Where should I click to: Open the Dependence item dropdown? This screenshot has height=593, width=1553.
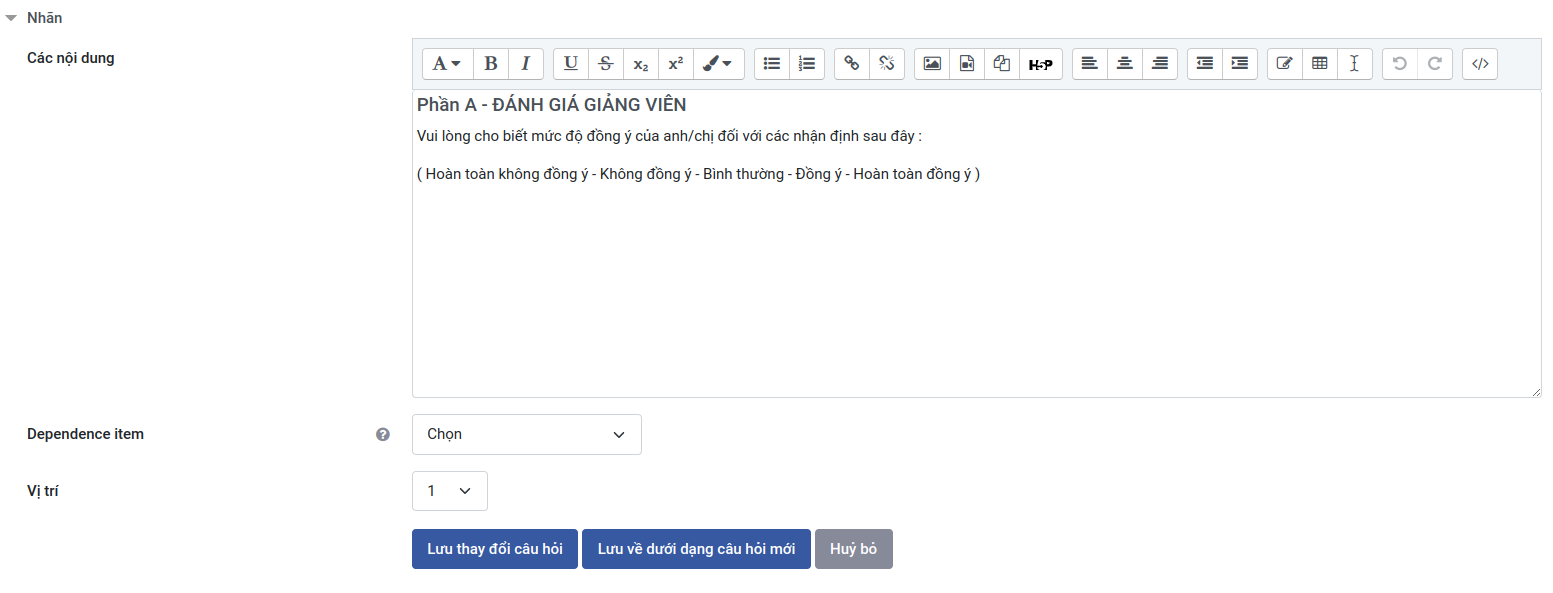pyautogui.click(x=526, y=435)
